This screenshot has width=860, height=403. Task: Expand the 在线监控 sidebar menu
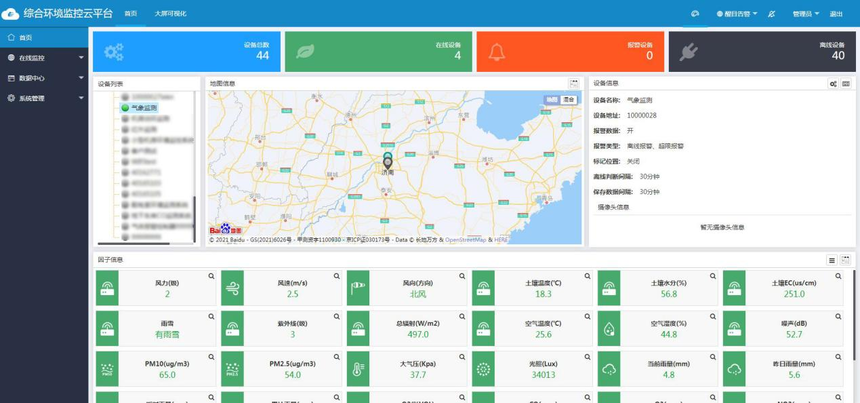click(x=44, y=58)
